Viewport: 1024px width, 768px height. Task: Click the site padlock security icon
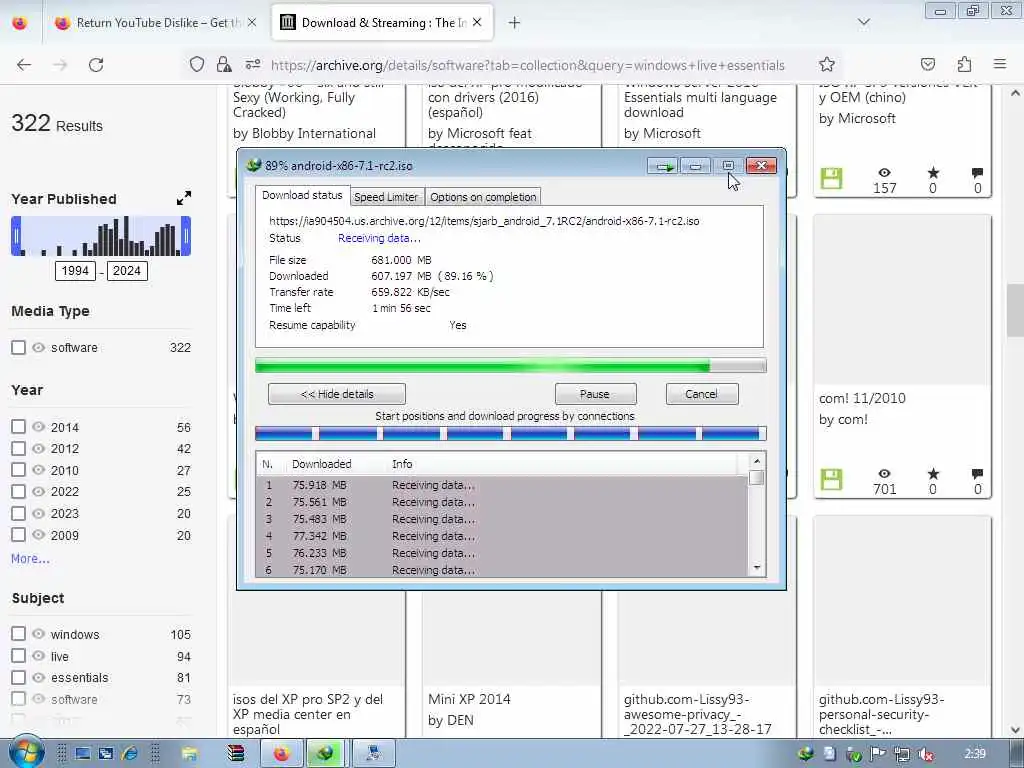pos(223,65)
